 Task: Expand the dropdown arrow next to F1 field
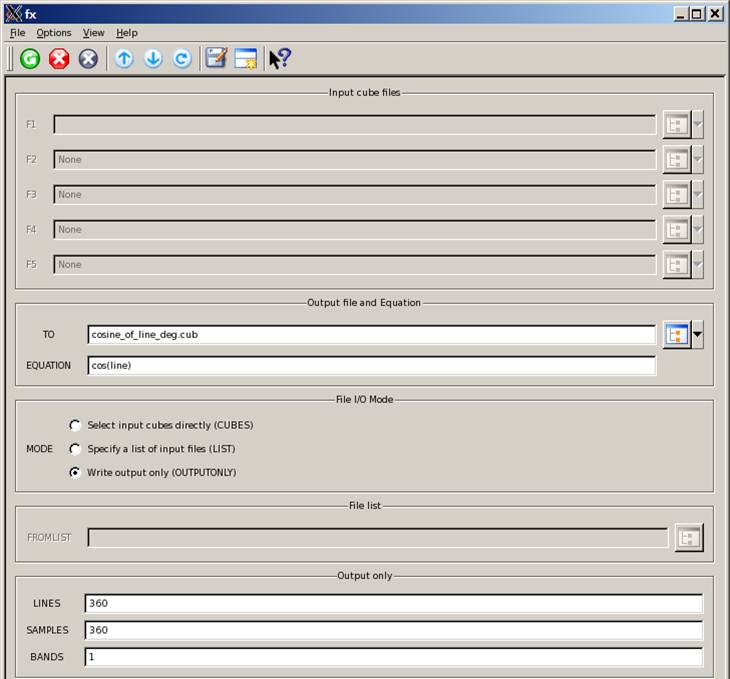(697, 125)
